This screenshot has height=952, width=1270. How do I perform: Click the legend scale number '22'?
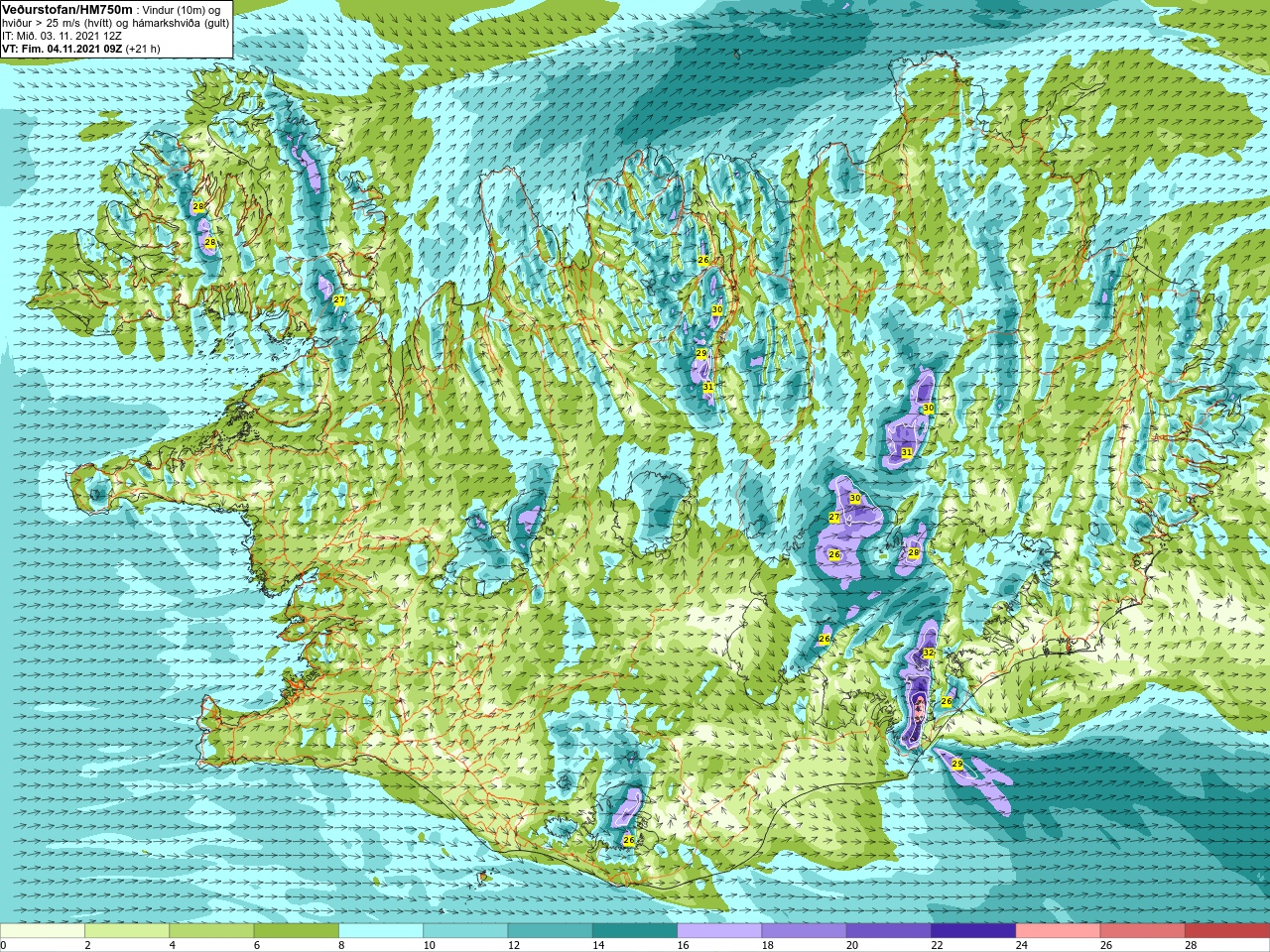tap(938, 945)
